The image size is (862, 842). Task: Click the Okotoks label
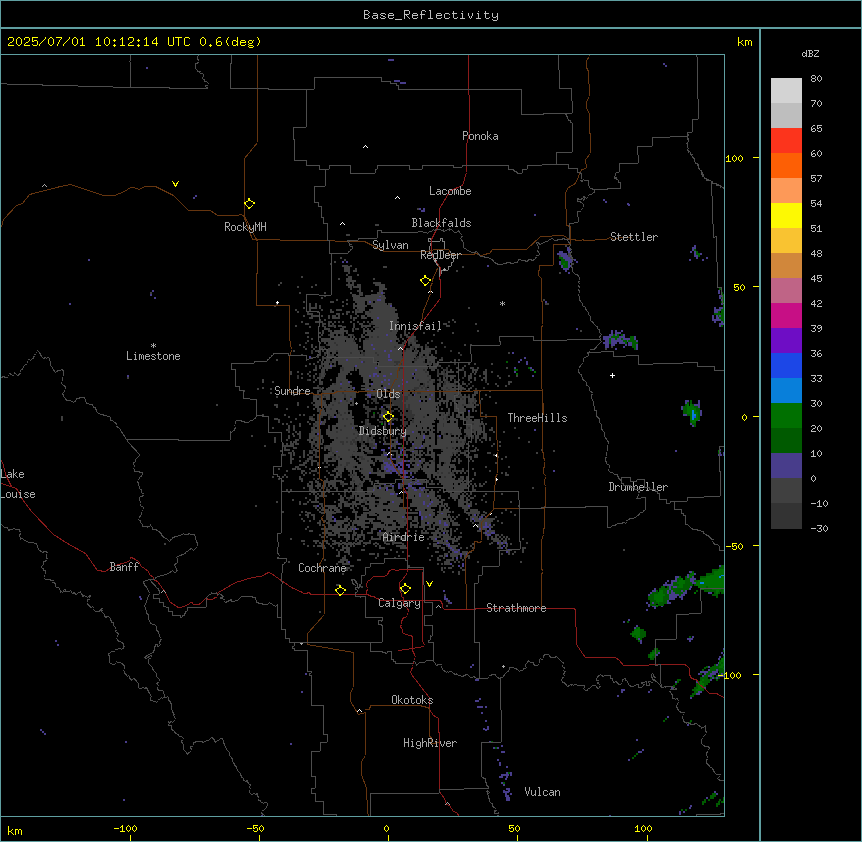coord(412,700)
